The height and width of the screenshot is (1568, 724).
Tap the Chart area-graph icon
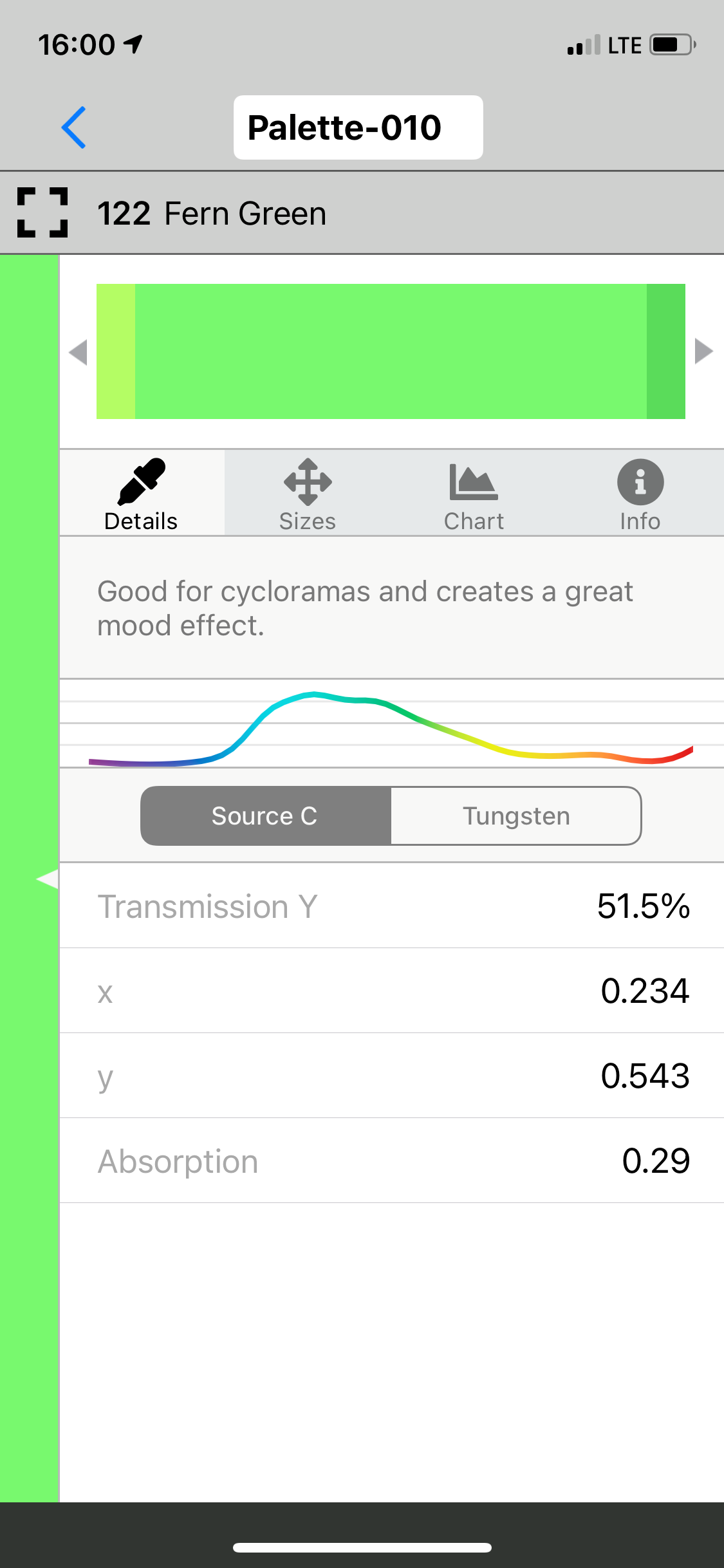click(x=474, y=481)
